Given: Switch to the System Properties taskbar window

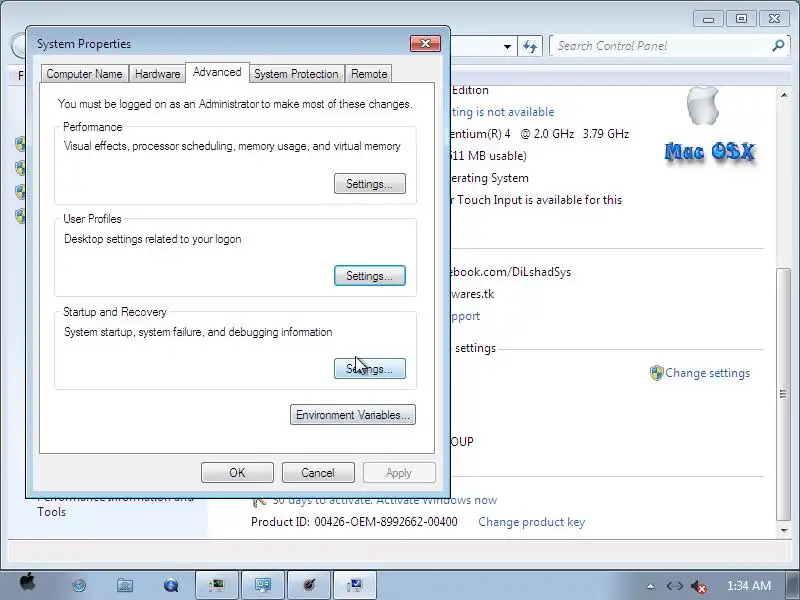Looking at the screenshot, I should [355, 585].
